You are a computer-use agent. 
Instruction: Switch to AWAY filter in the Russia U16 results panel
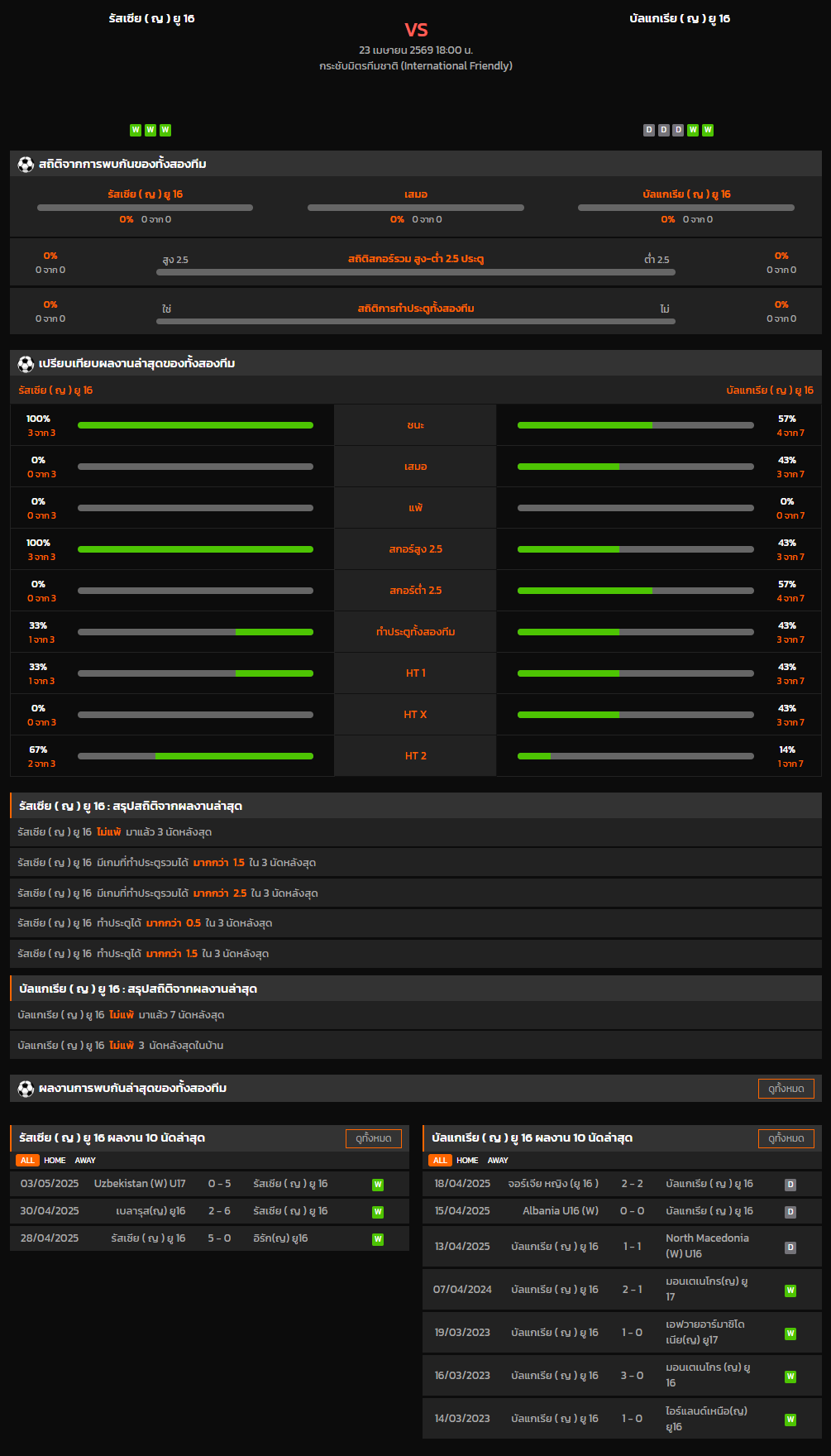click(85, 1161)
